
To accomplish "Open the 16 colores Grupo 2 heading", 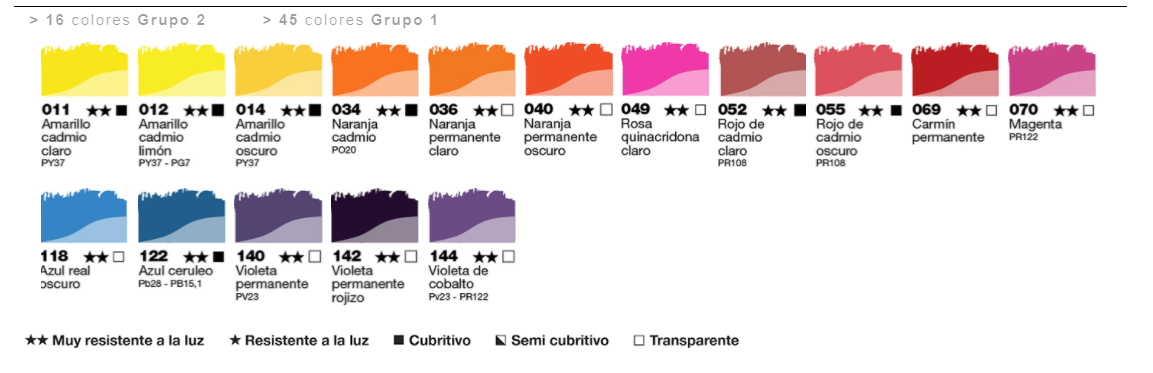I will click(x=118, y=21).
